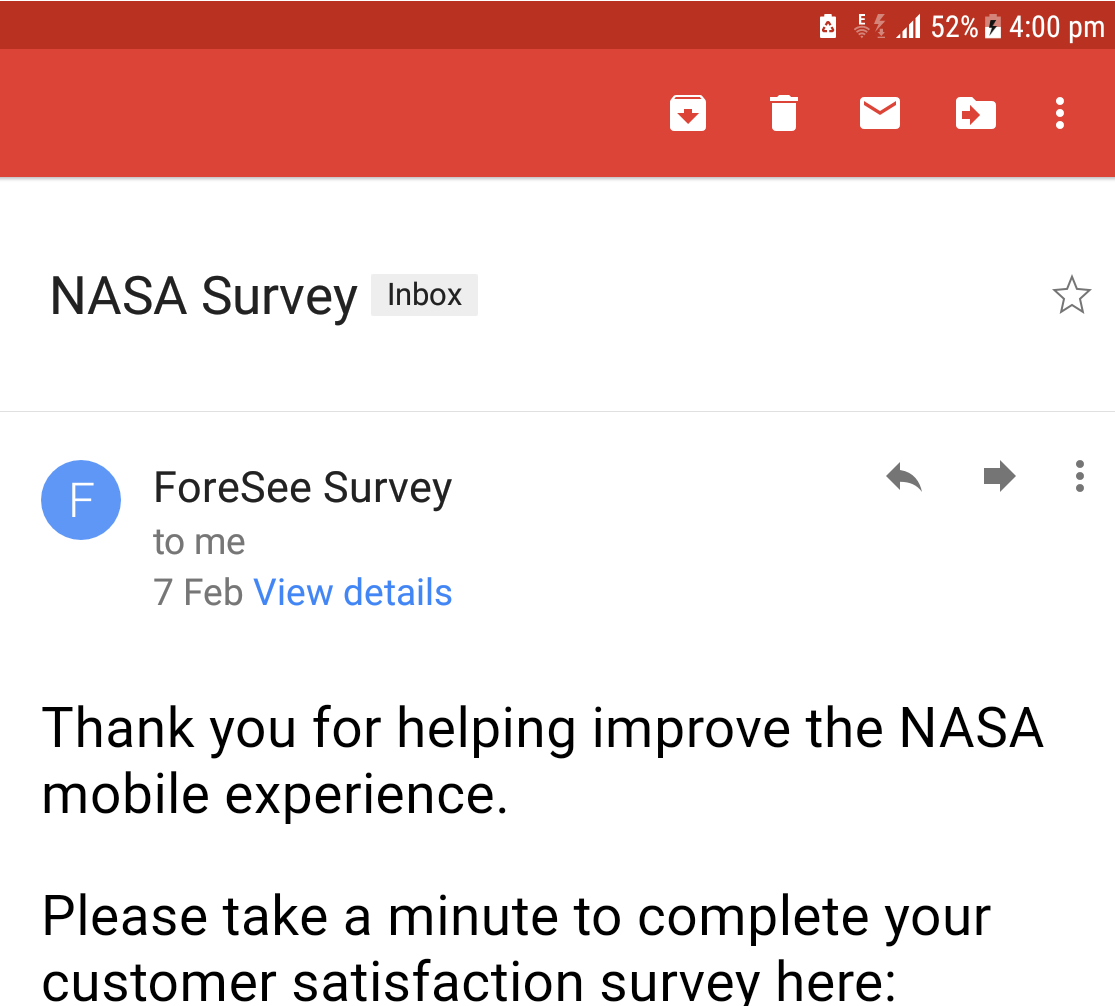This screenshot has height=1006, width=1115.
Task: Tap the 4:00 pm clock
Action: pyautogui.click(x=1057, y=27)
